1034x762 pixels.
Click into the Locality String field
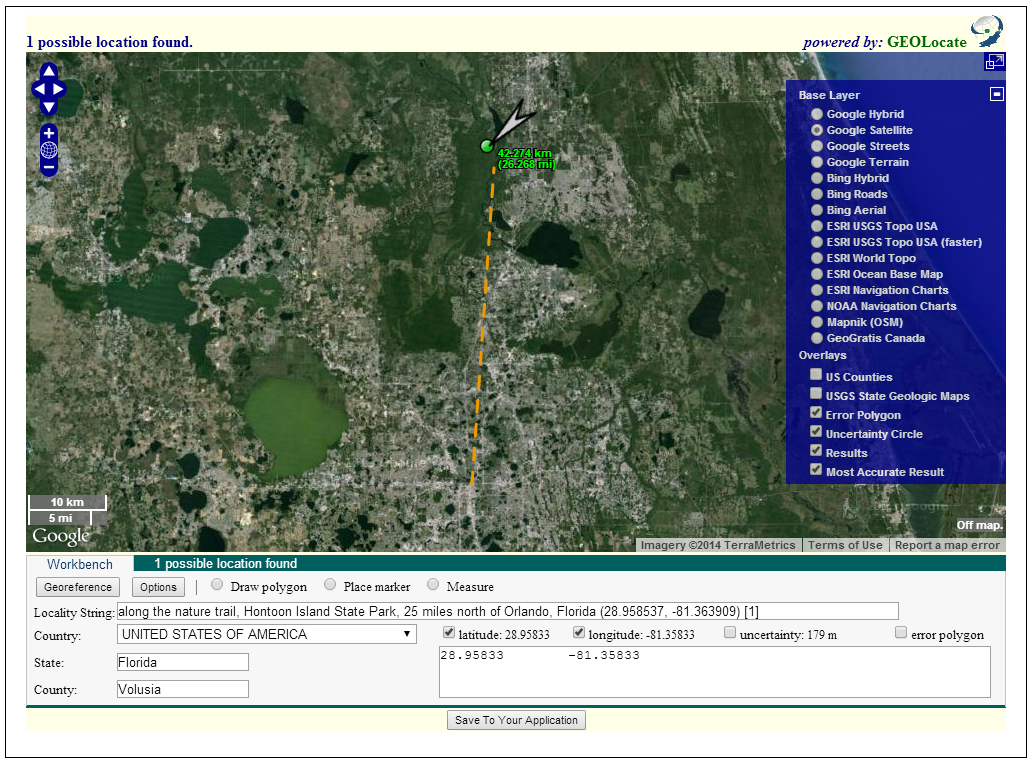(507, 611)
